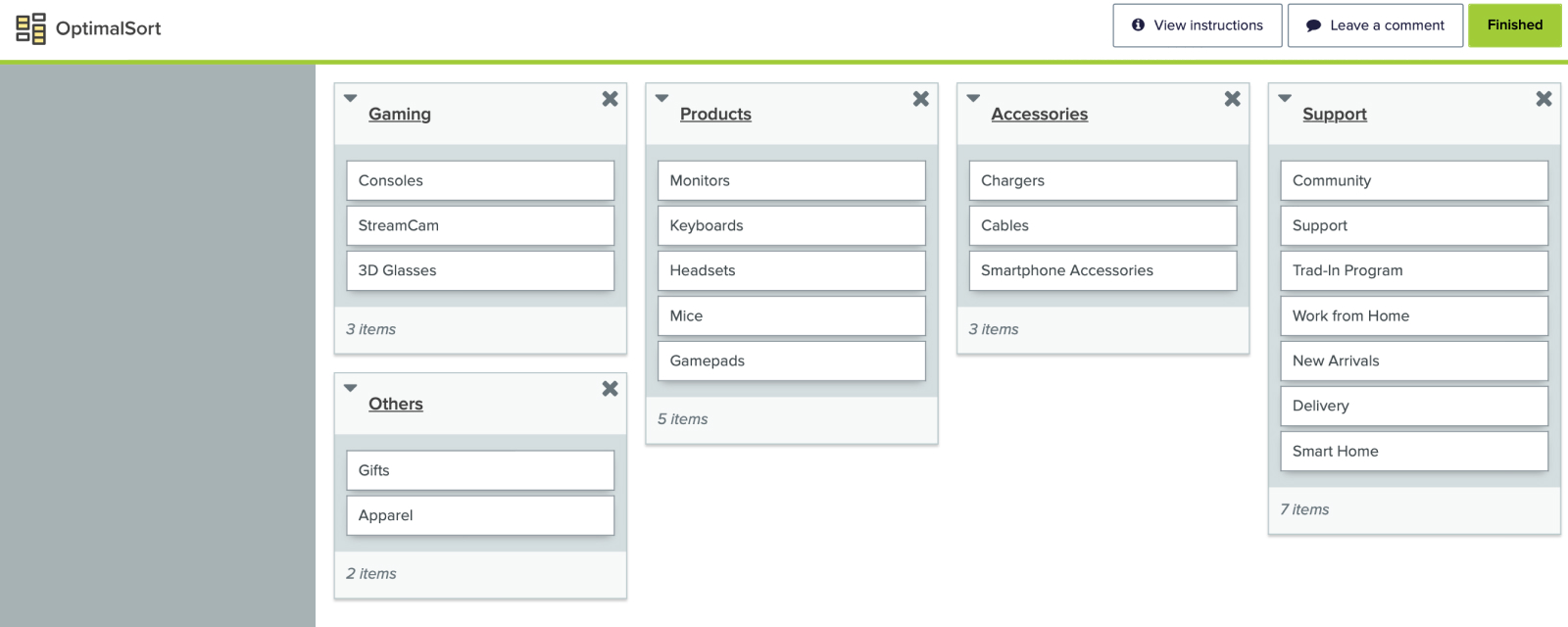Select the StreamCam card
Screen dimensions: 1568x627
tap(480, 225)
